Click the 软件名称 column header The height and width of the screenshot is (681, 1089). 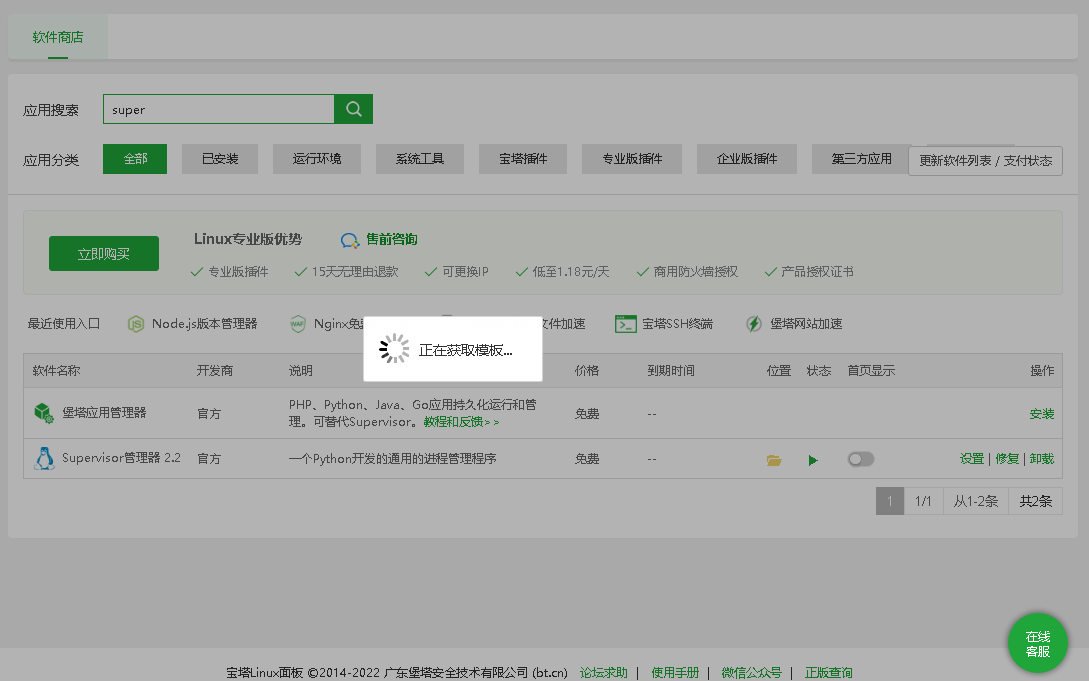point(56,371)
